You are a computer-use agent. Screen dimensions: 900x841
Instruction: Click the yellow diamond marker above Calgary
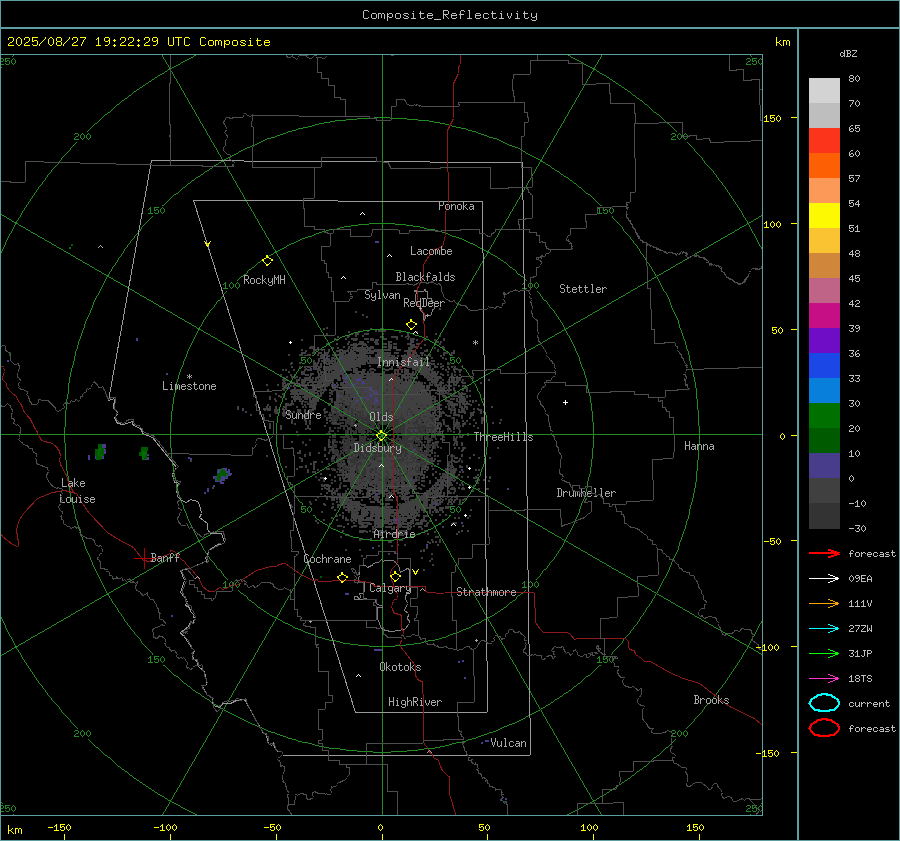395,576
